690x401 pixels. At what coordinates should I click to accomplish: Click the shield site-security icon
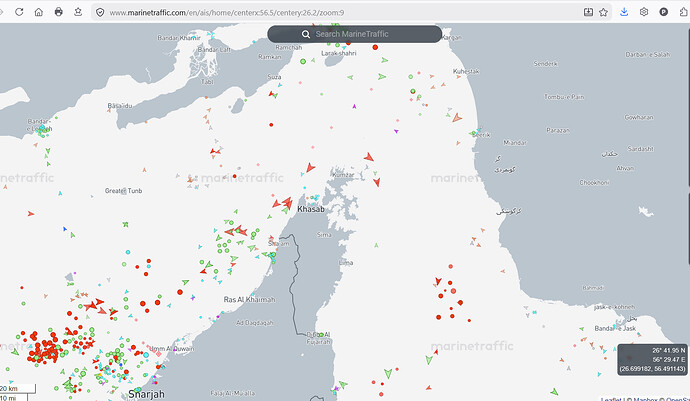100,12
